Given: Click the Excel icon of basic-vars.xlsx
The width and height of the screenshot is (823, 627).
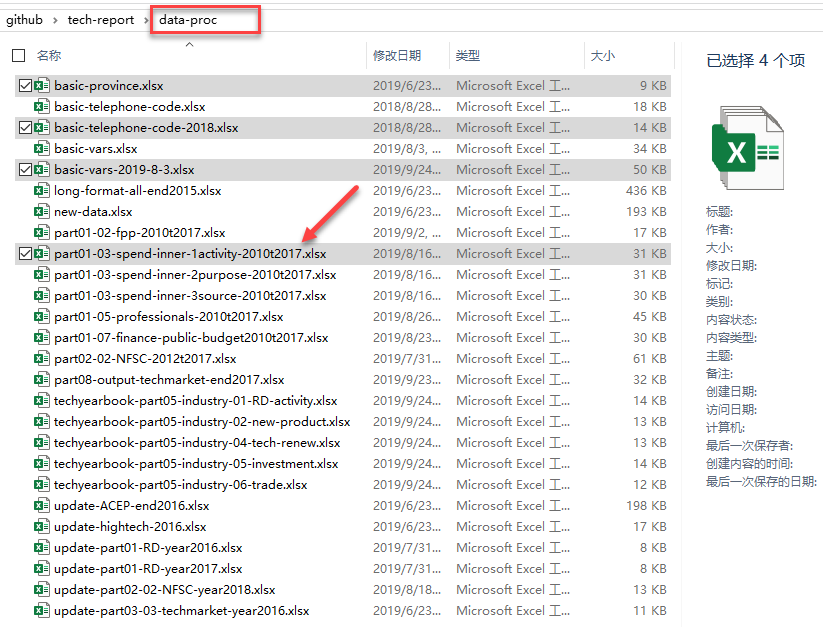Looking at the screenshot, I should [42, 149].
